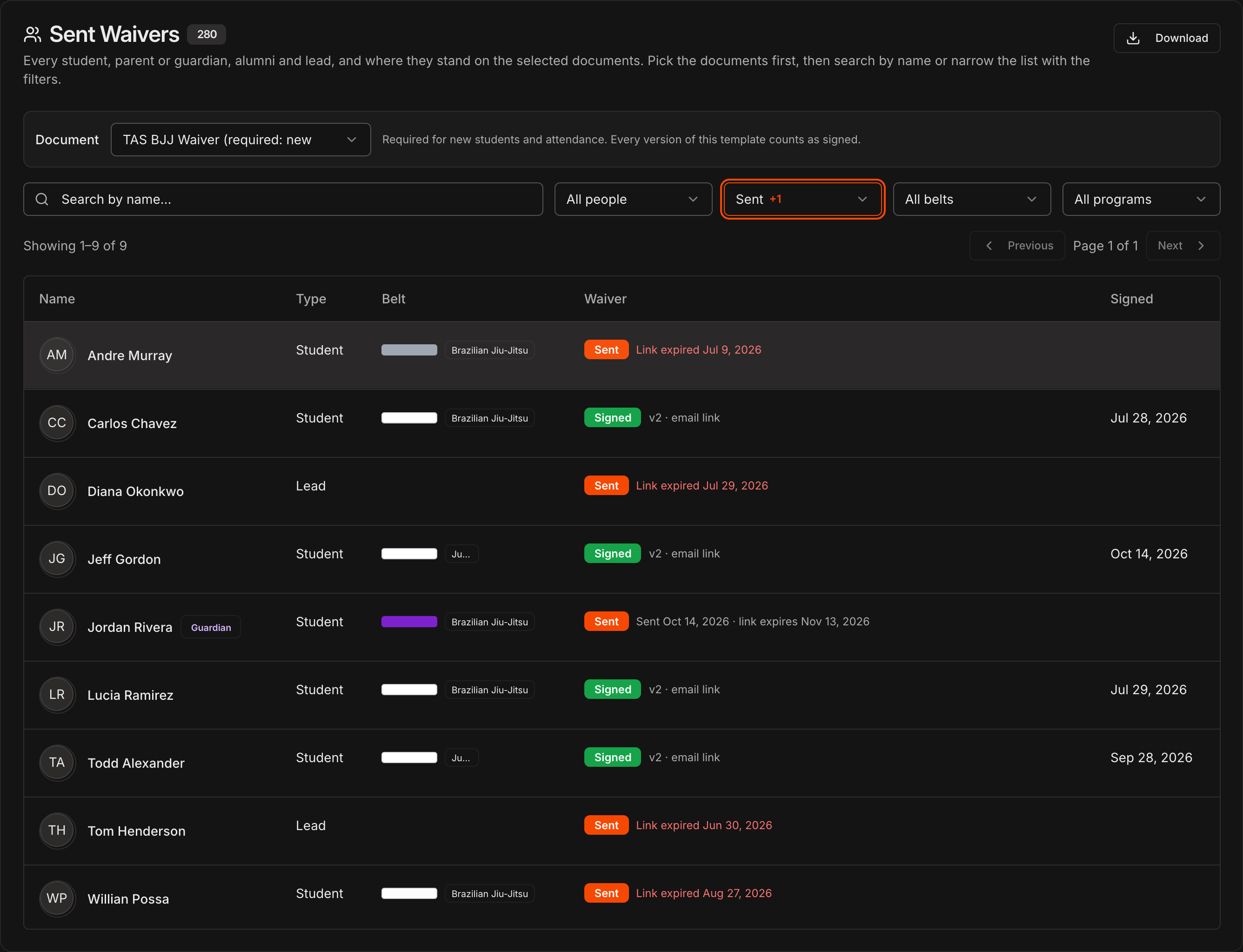Click the signed date Sep 28, 2026

(x=1151, y=758)
